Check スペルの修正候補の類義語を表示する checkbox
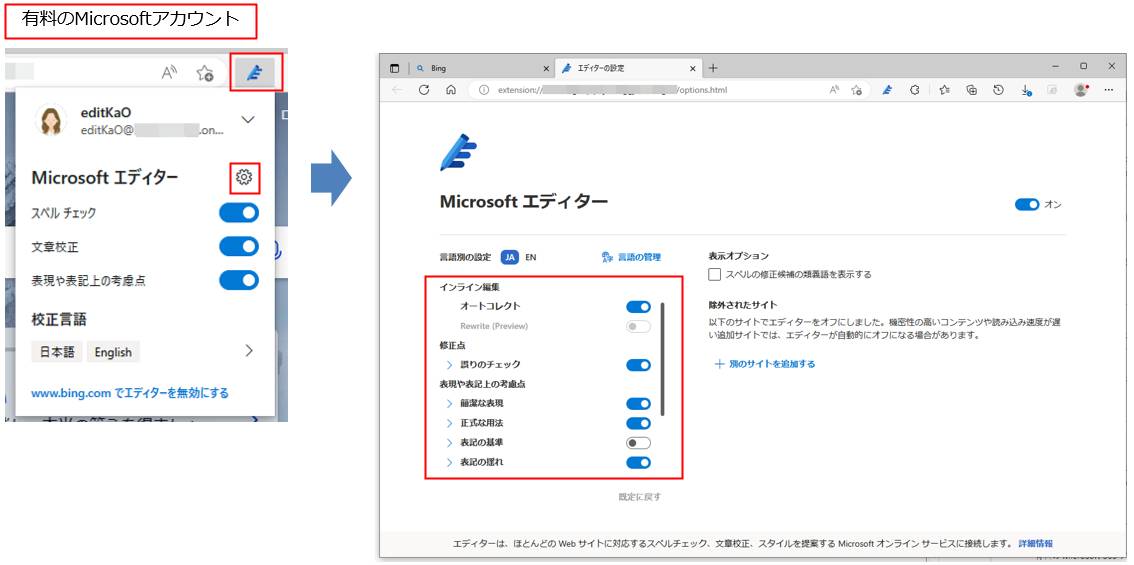1134x565 pixels. 715,274
